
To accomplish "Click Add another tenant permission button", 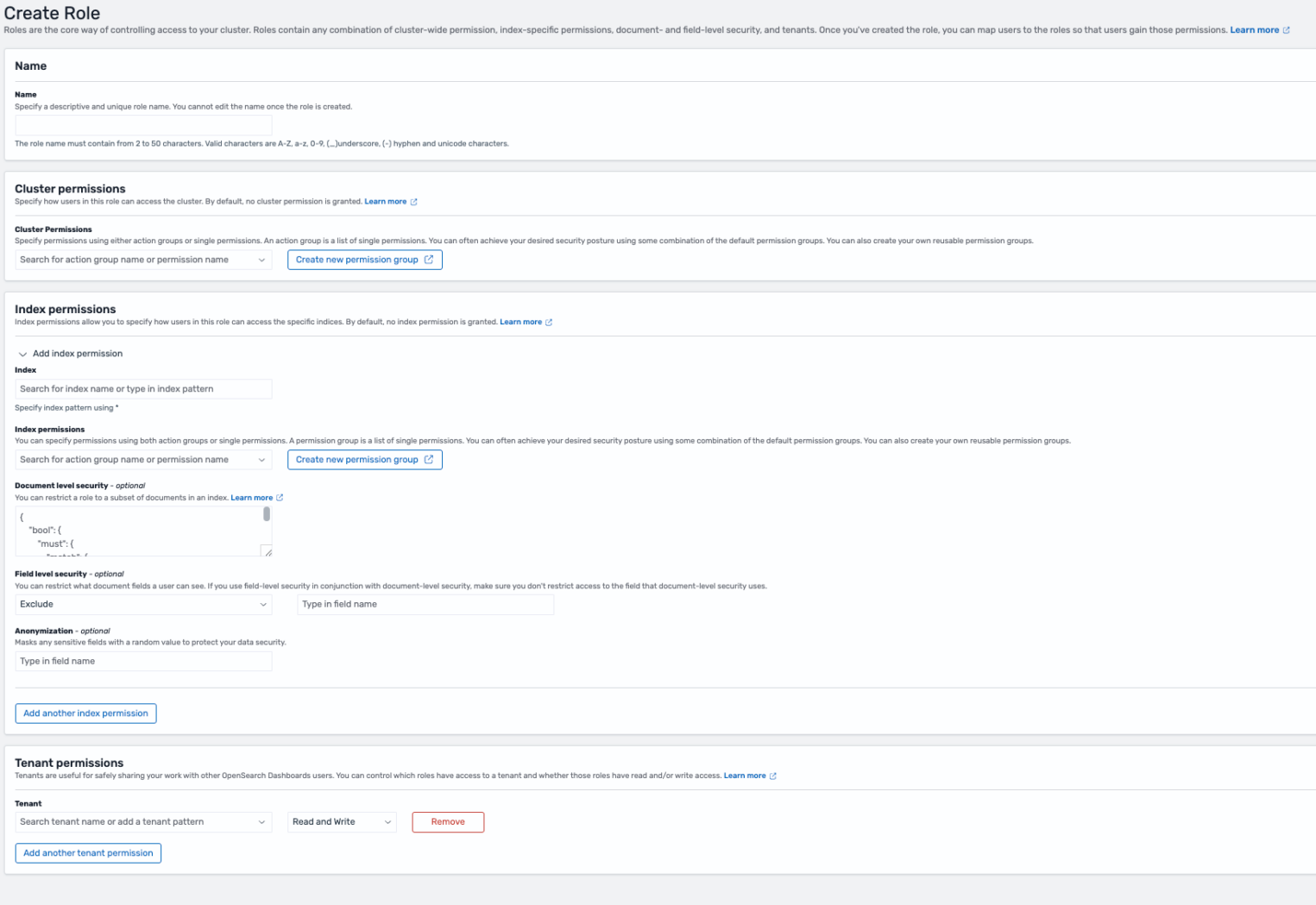I will [88, 853].
